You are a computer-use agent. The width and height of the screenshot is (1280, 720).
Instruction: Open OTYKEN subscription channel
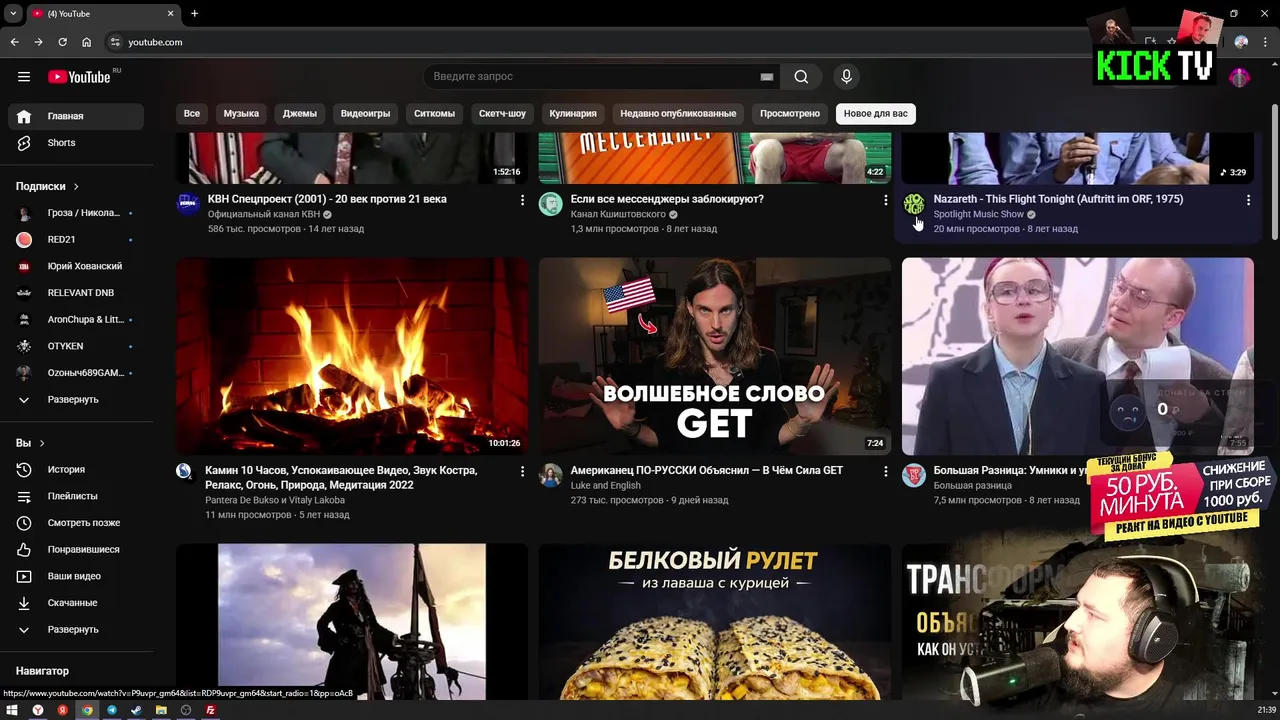[x=76, y=346]
